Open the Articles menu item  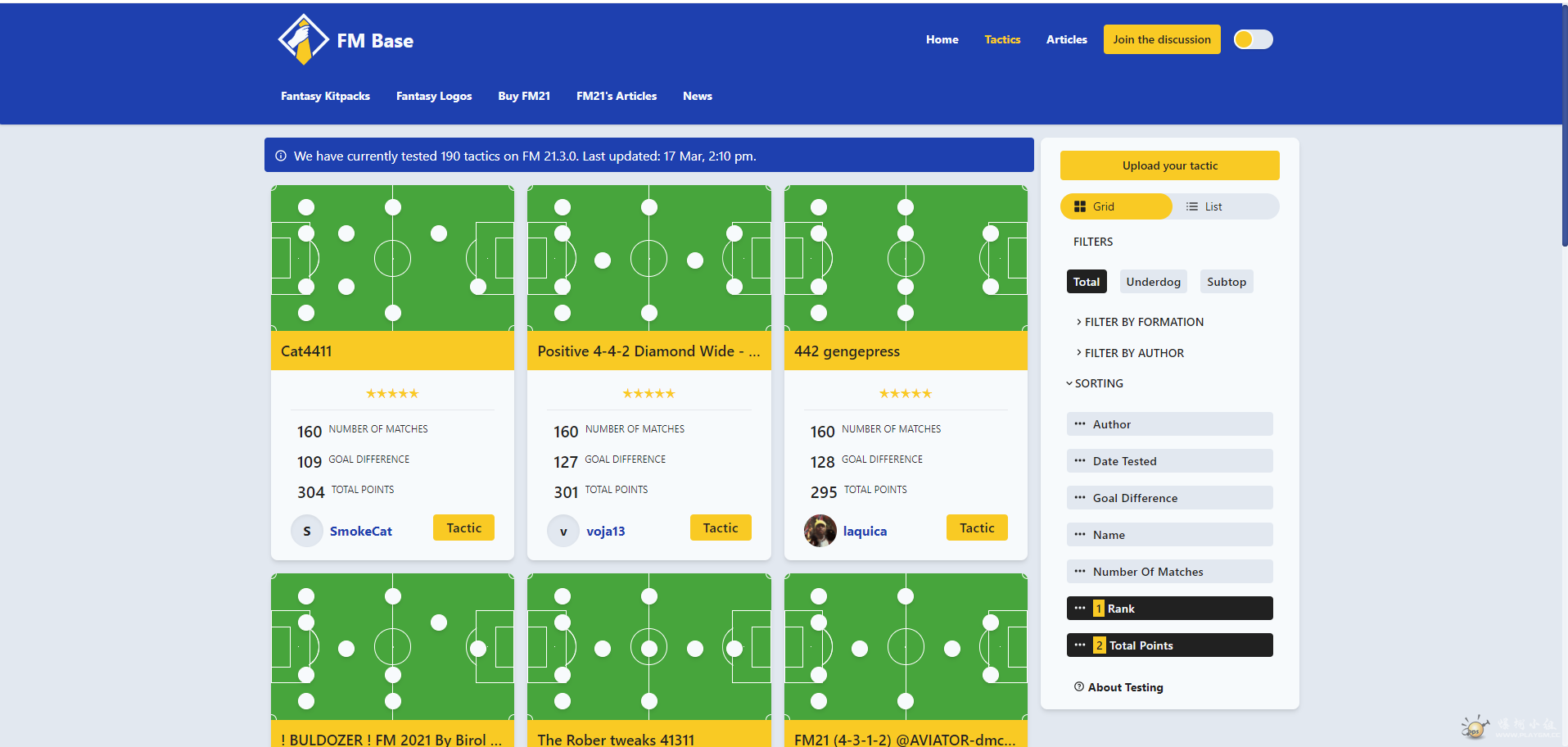[x=1066, y=39]
